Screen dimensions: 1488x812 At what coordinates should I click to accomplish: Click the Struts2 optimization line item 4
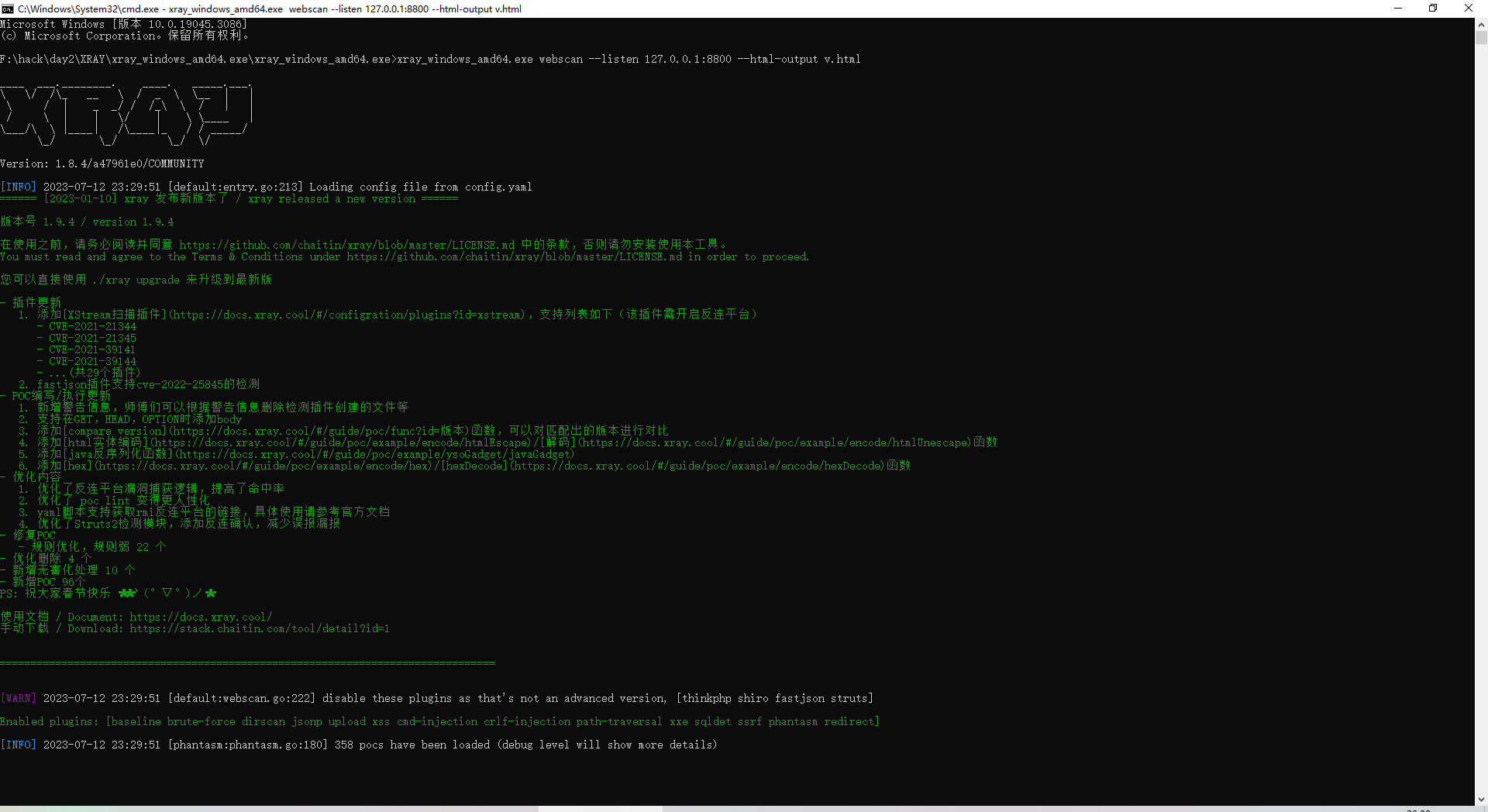tap(180, 524)
